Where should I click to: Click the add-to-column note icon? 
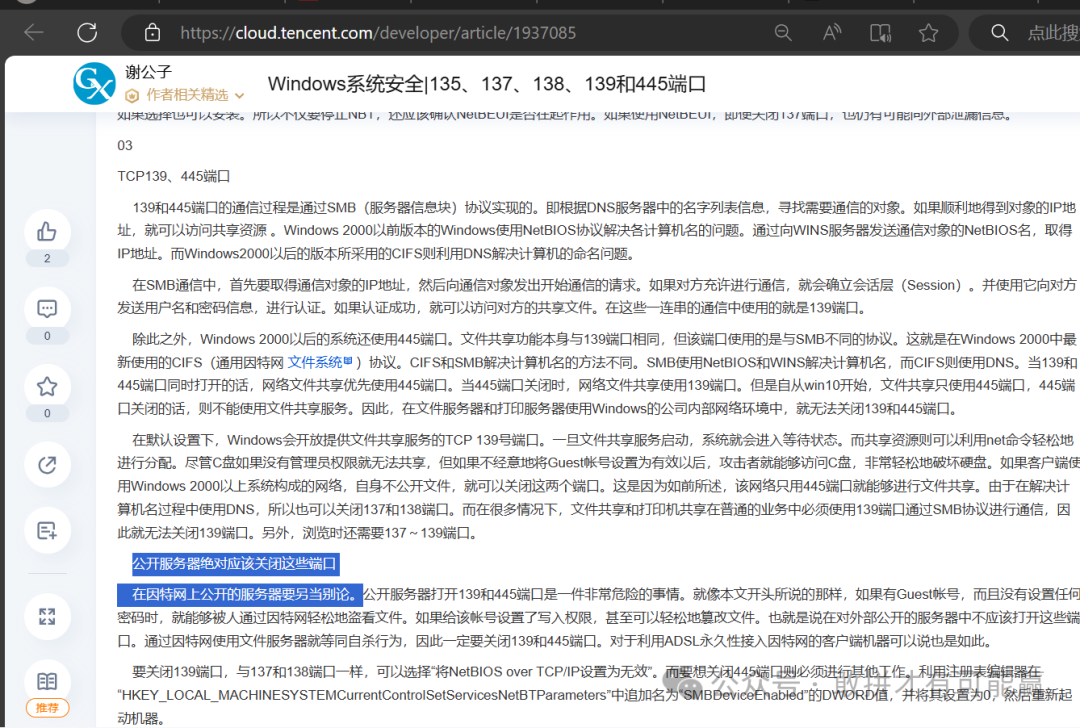[46, 531]
